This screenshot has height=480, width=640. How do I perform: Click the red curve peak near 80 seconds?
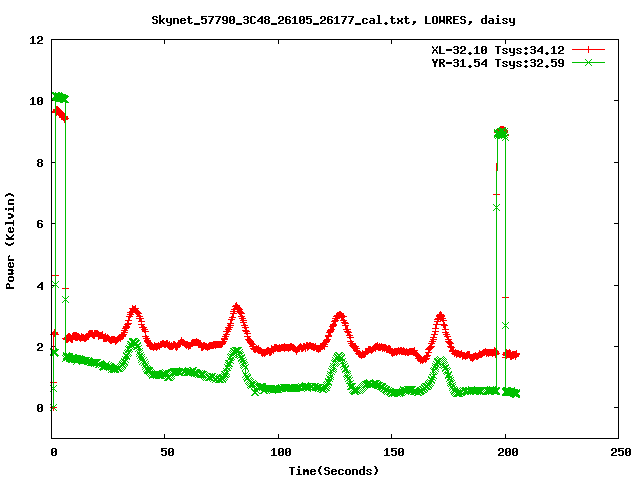point(237,307)
